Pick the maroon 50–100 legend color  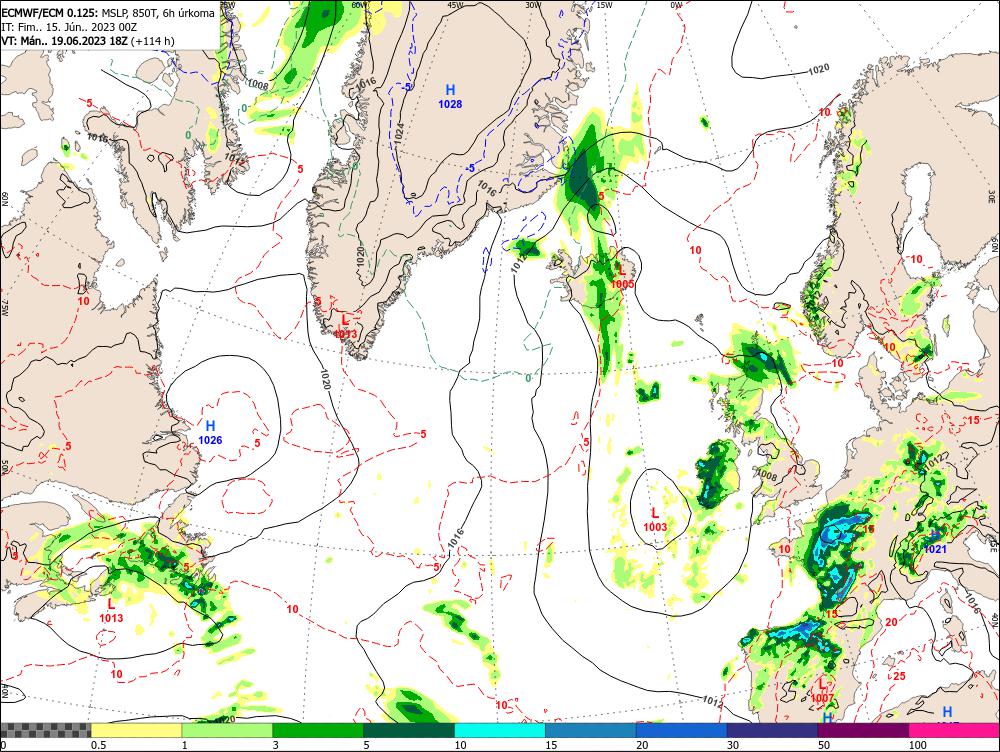point(864,730)
